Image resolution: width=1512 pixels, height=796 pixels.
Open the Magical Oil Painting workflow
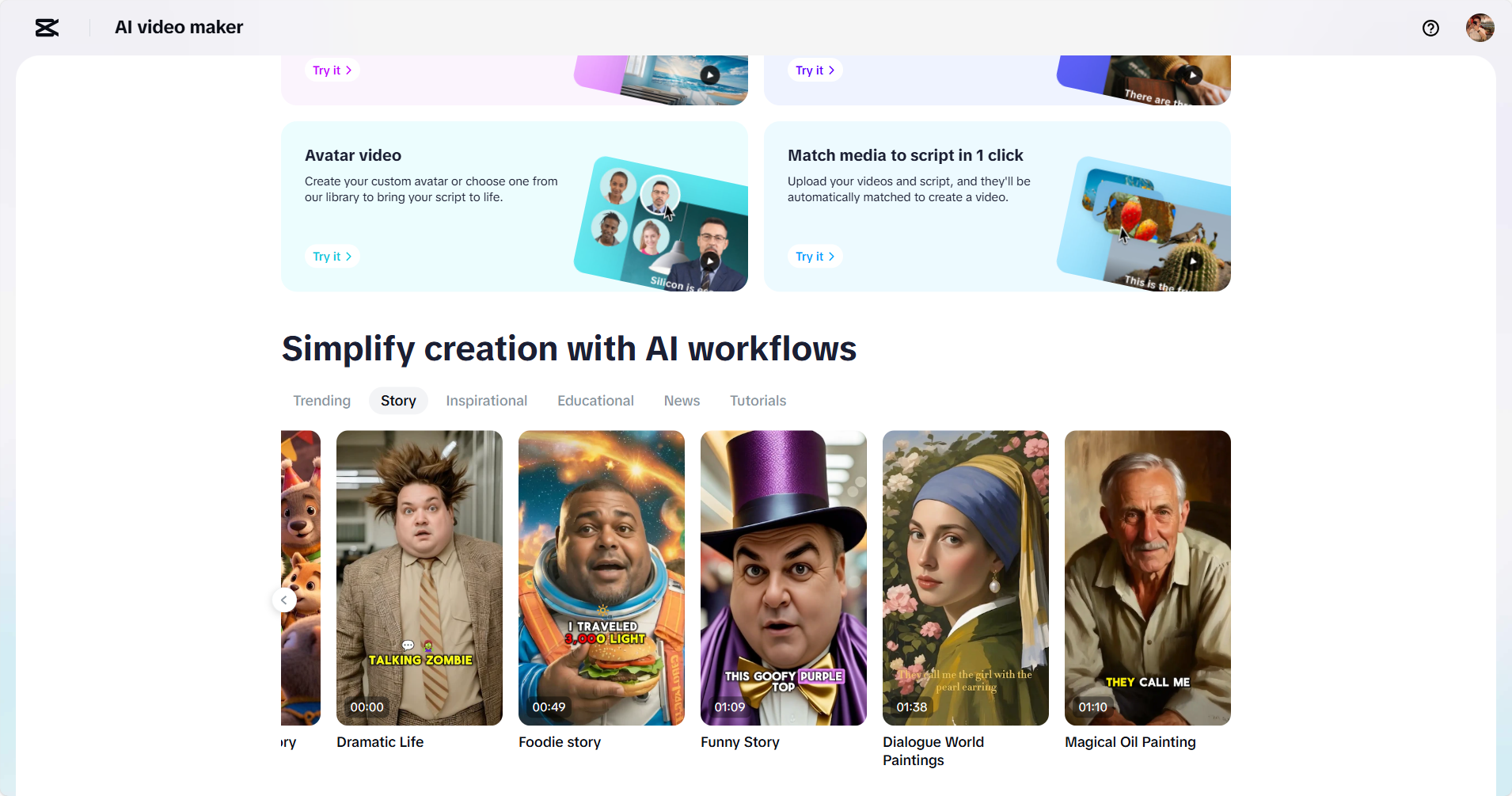(1148, 577)
